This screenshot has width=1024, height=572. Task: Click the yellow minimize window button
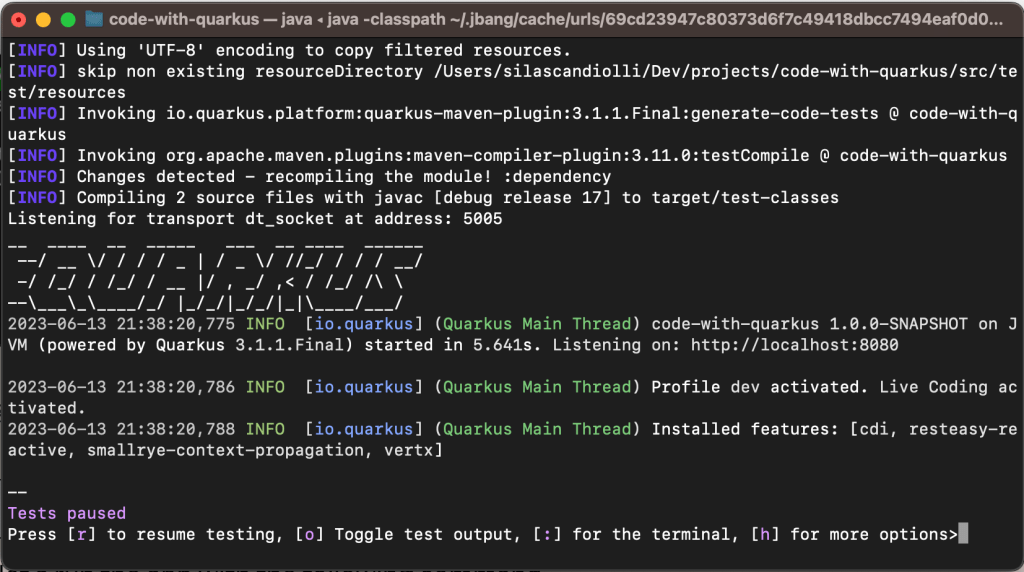pos(44,19)
